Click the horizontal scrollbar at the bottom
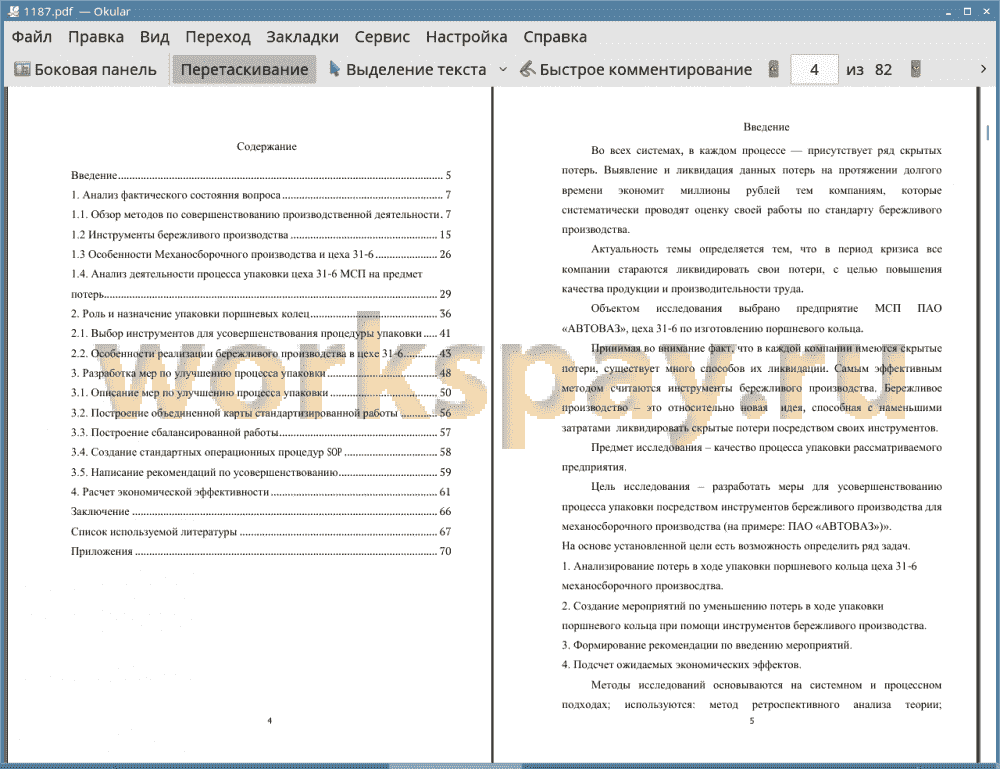The image size is (1000, 769). click(x=455, y=765)
